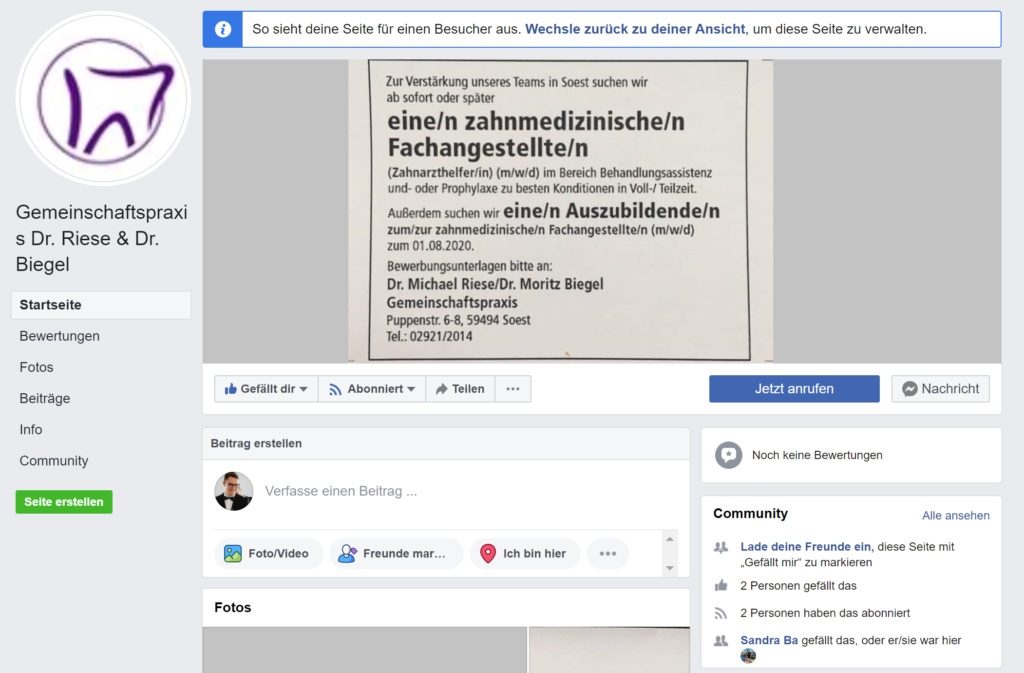Screen dimensions: 1024x673
Task: Open Sandra Ba's small avatar in Community
Action: pos(748,656)
